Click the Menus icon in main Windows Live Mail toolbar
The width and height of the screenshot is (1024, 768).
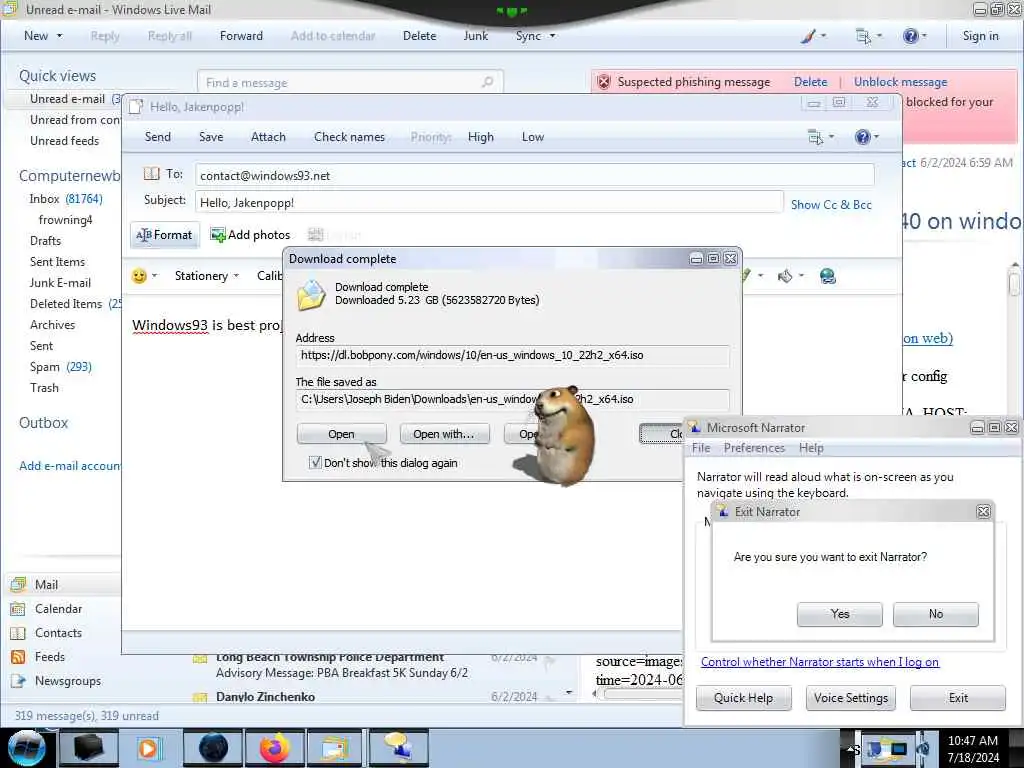pos(863,36)
